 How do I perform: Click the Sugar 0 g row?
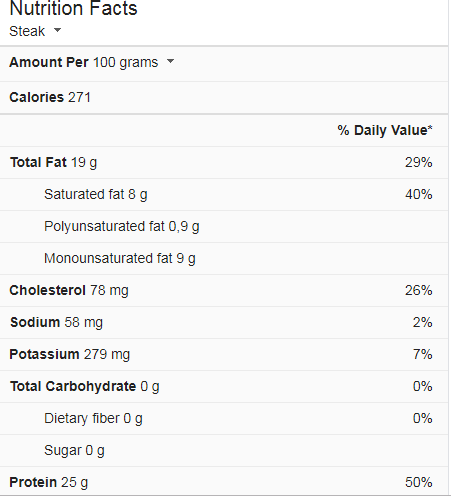(x=224, y=451)
